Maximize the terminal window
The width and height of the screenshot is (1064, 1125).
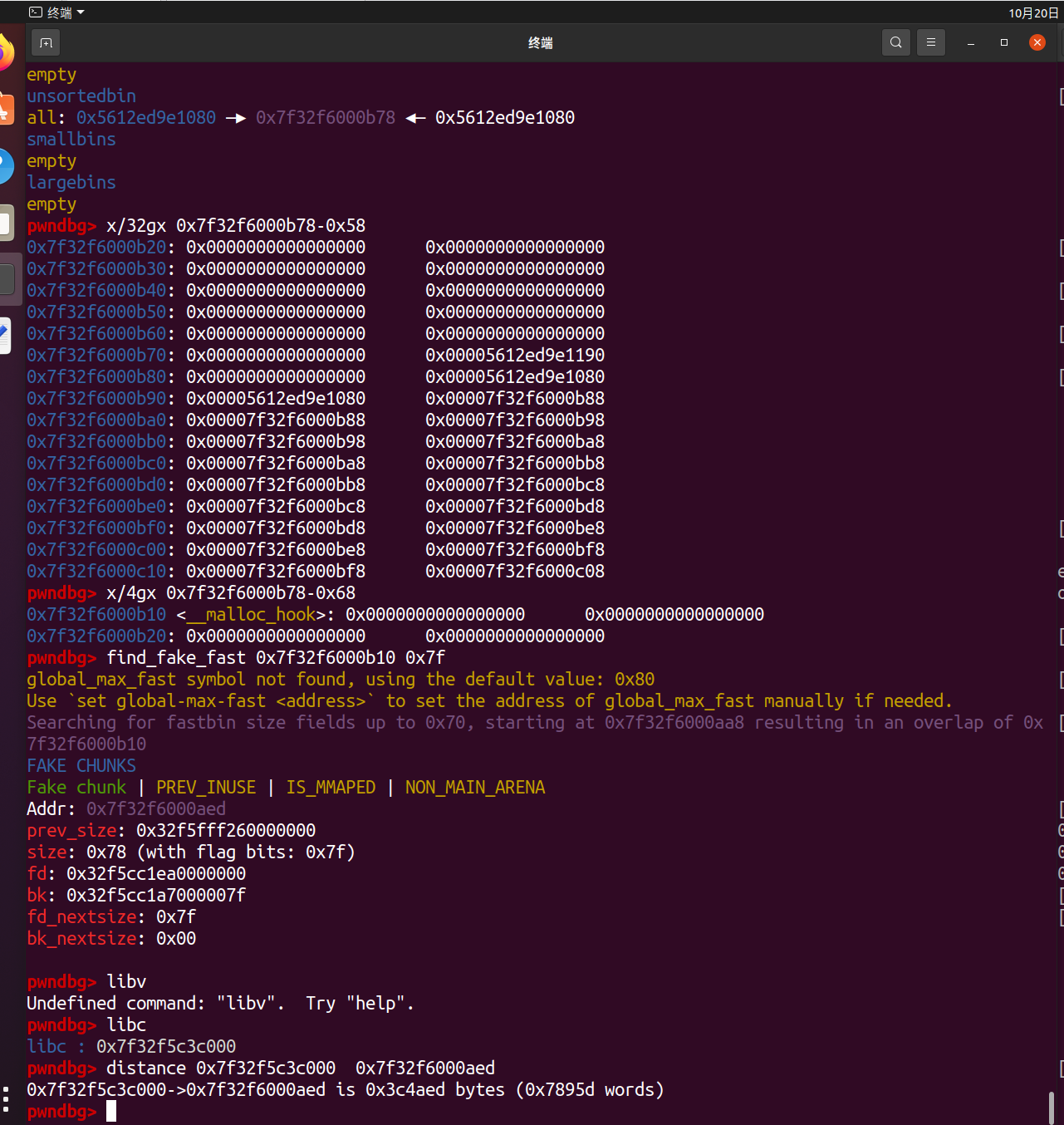[x=1003, y=42]
